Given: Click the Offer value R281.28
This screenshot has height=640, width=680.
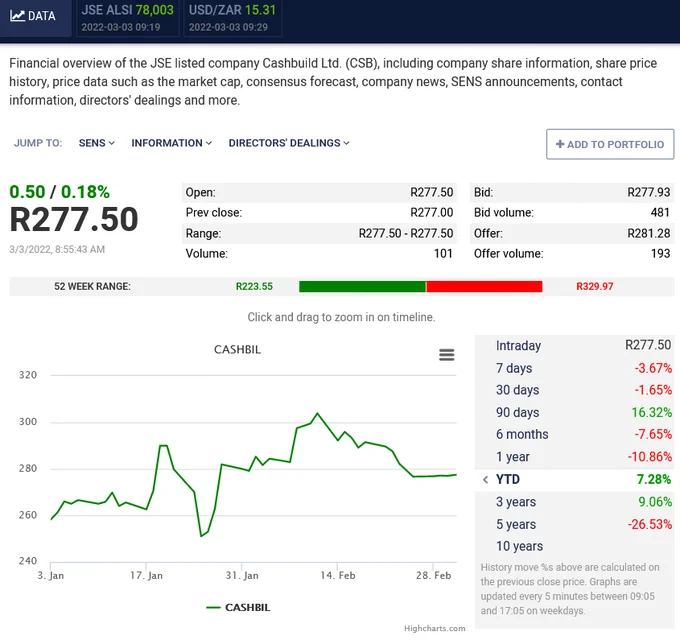Looking at the screenshot, I should (x=649, y=233).
